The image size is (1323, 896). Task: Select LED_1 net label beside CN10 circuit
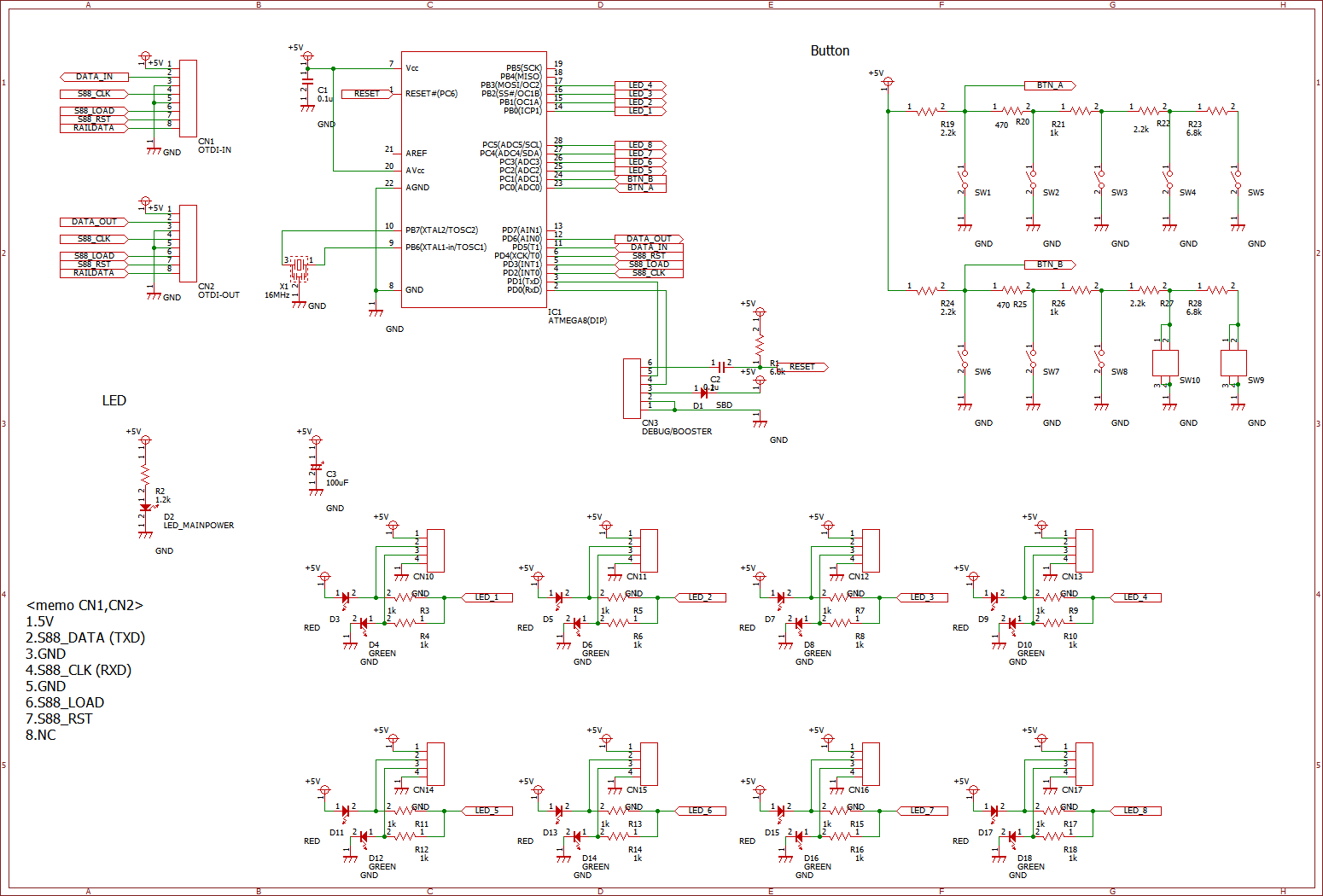tap(487, 597)
